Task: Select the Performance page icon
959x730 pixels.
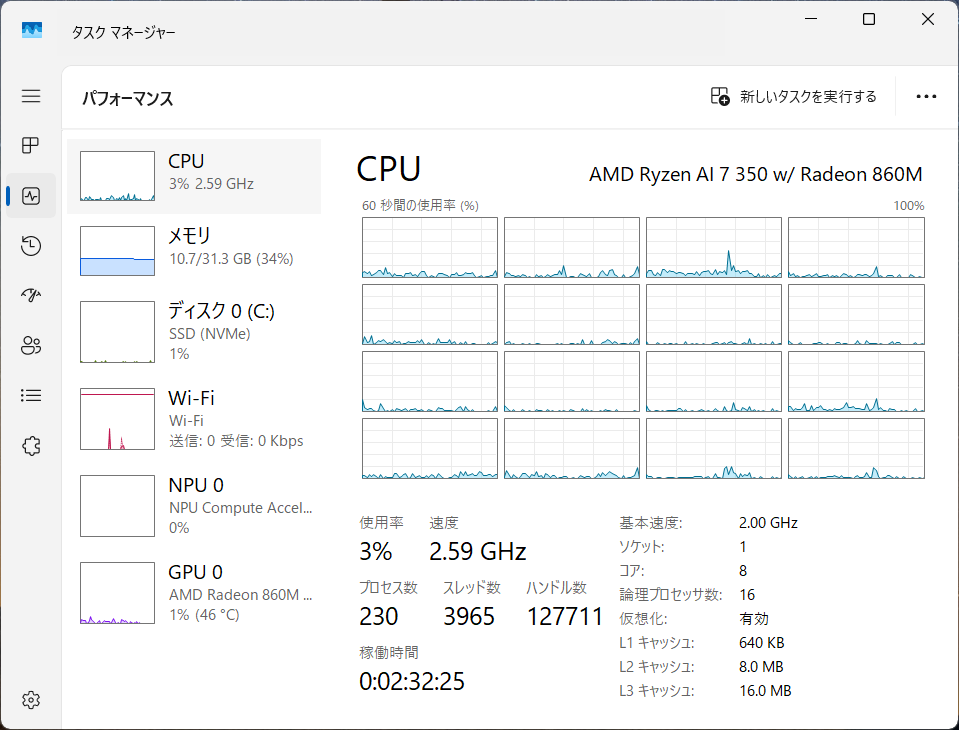Action: tap(31, 196)
